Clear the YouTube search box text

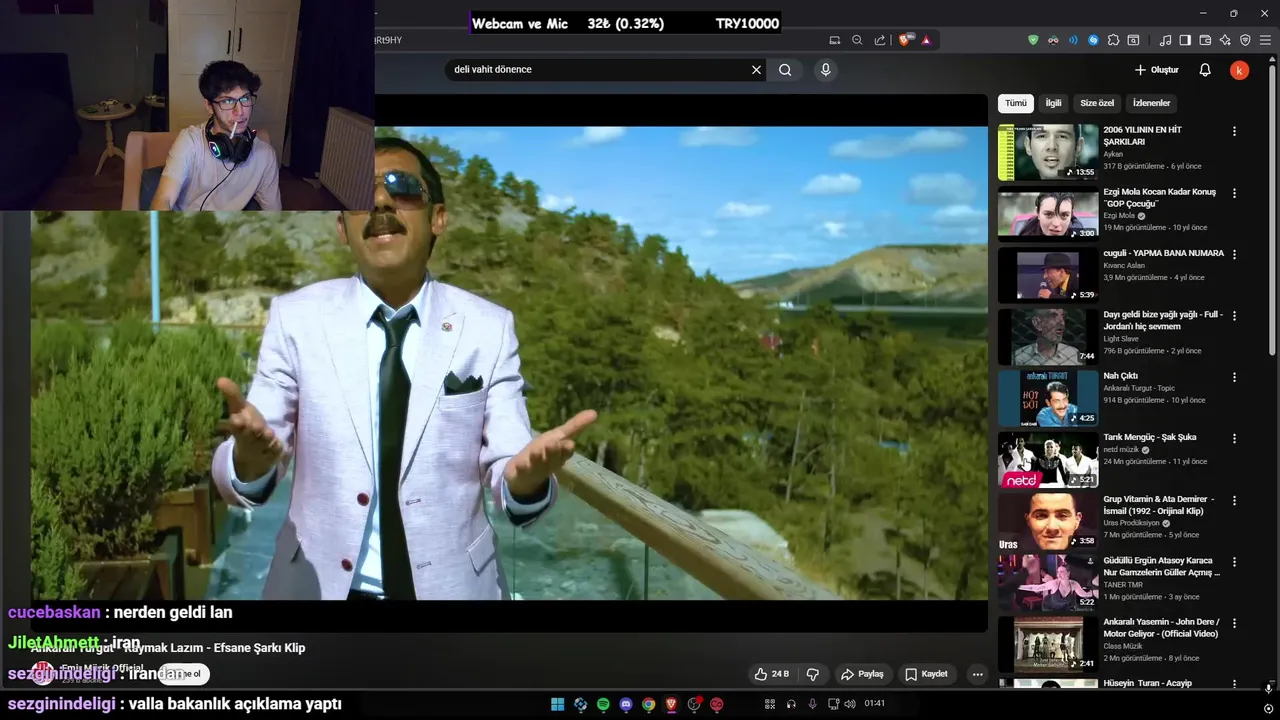click(756, 70)
